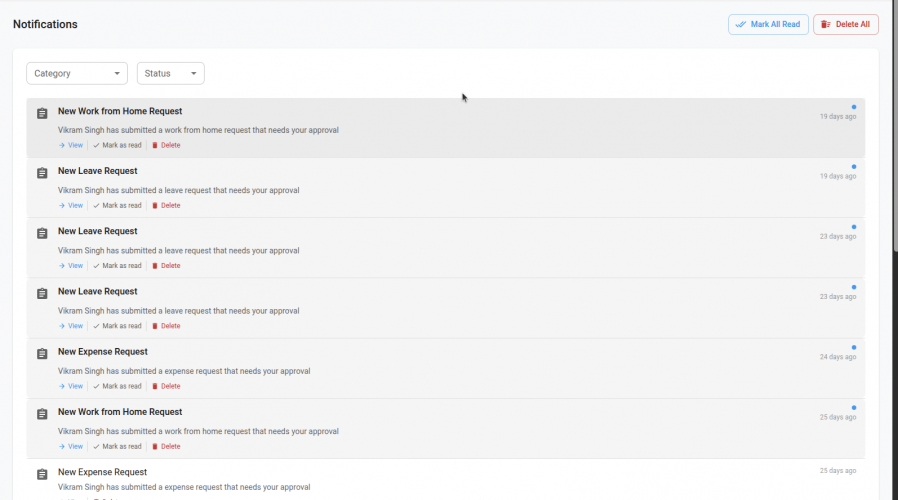Click clipboard icon of 19-days-ago Work from Home request
The height and width of the screenshot is (500, 898).
(42, 113)
